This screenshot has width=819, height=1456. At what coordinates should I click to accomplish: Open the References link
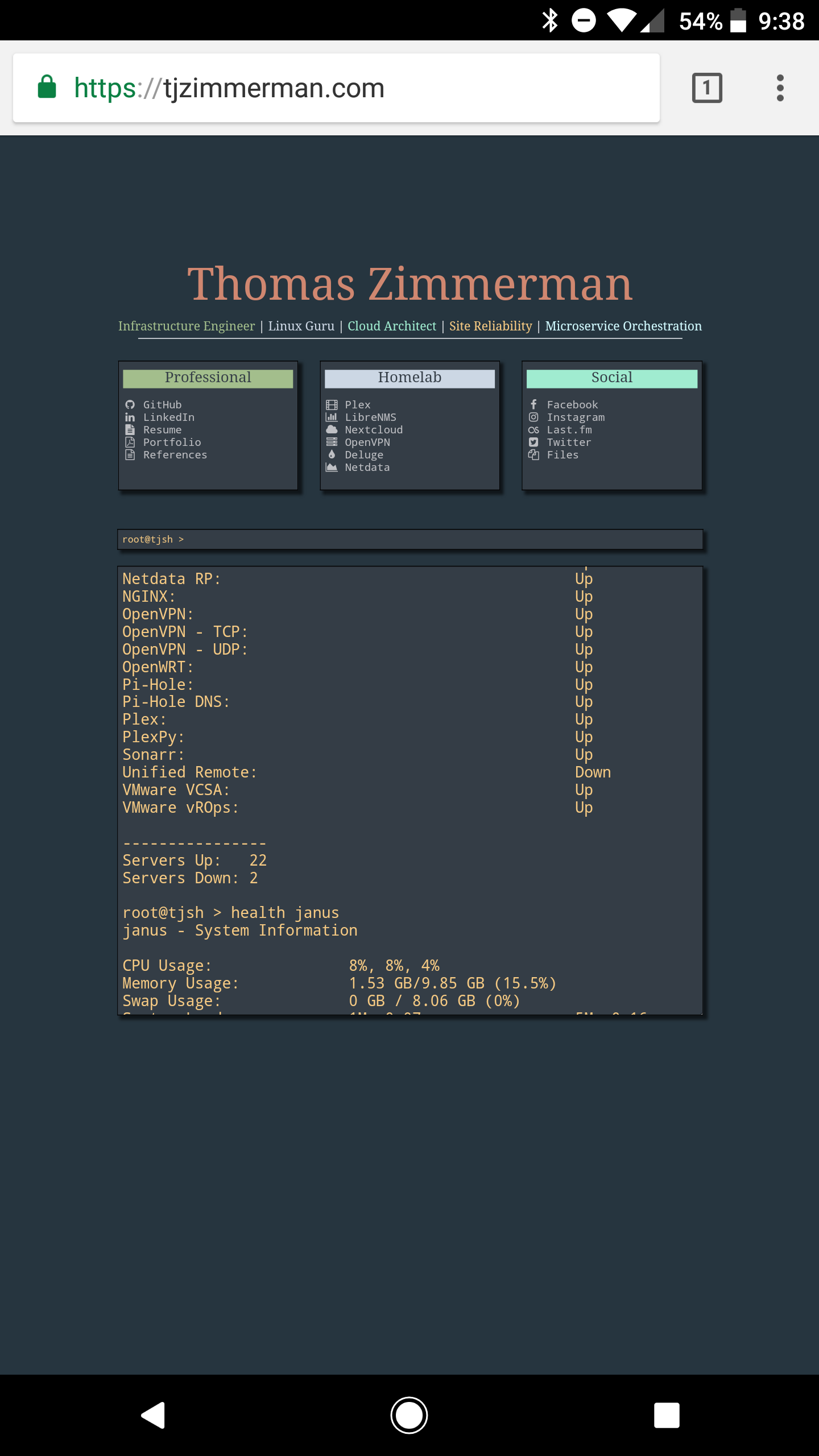(175, 454)
